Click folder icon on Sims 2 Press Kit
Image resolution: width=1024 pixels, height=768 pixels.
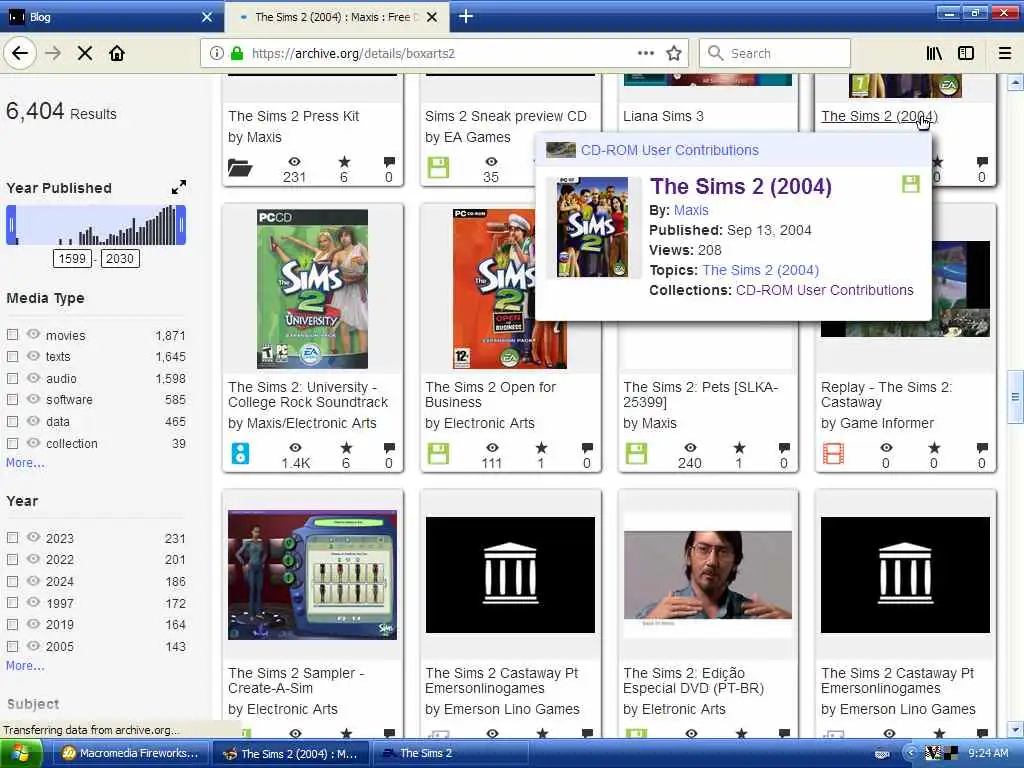[x=240, y=168]
